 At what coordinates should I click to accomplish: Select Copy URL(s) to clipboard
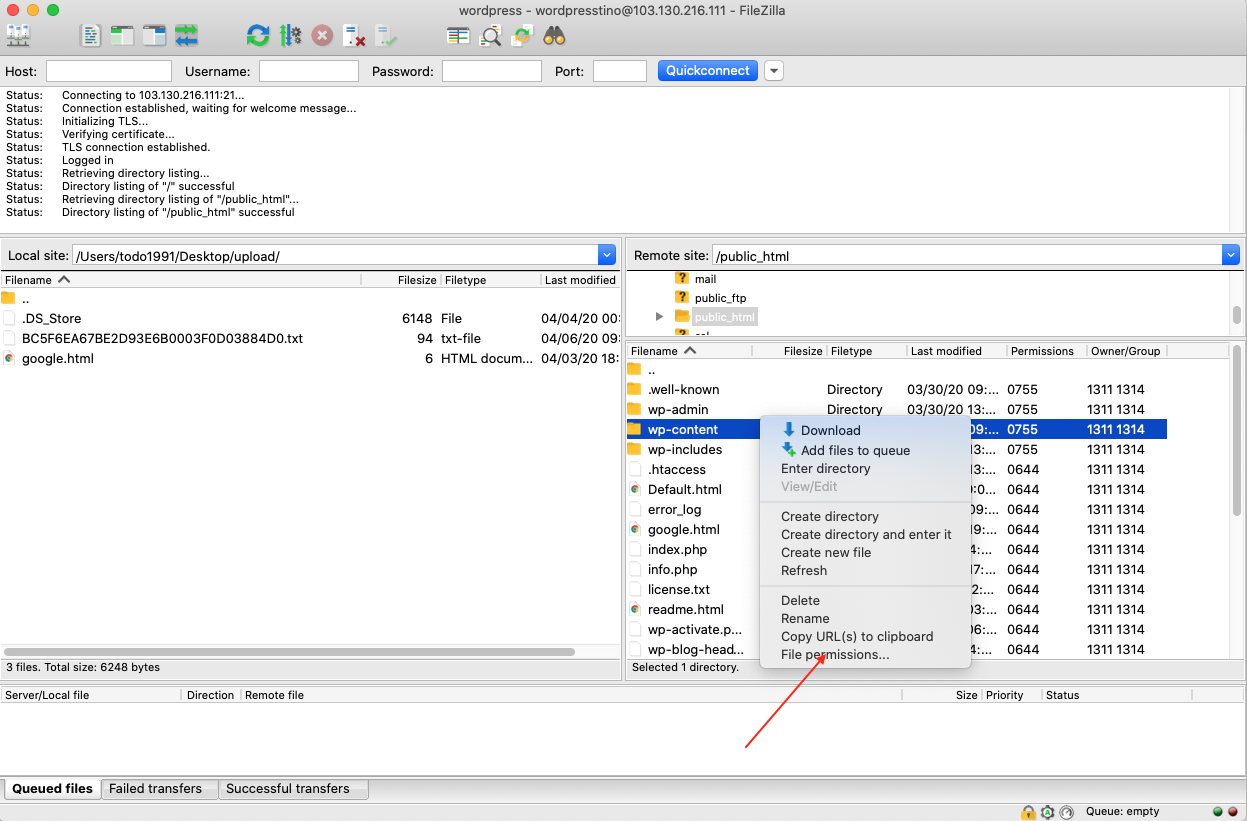coord(857,636)
